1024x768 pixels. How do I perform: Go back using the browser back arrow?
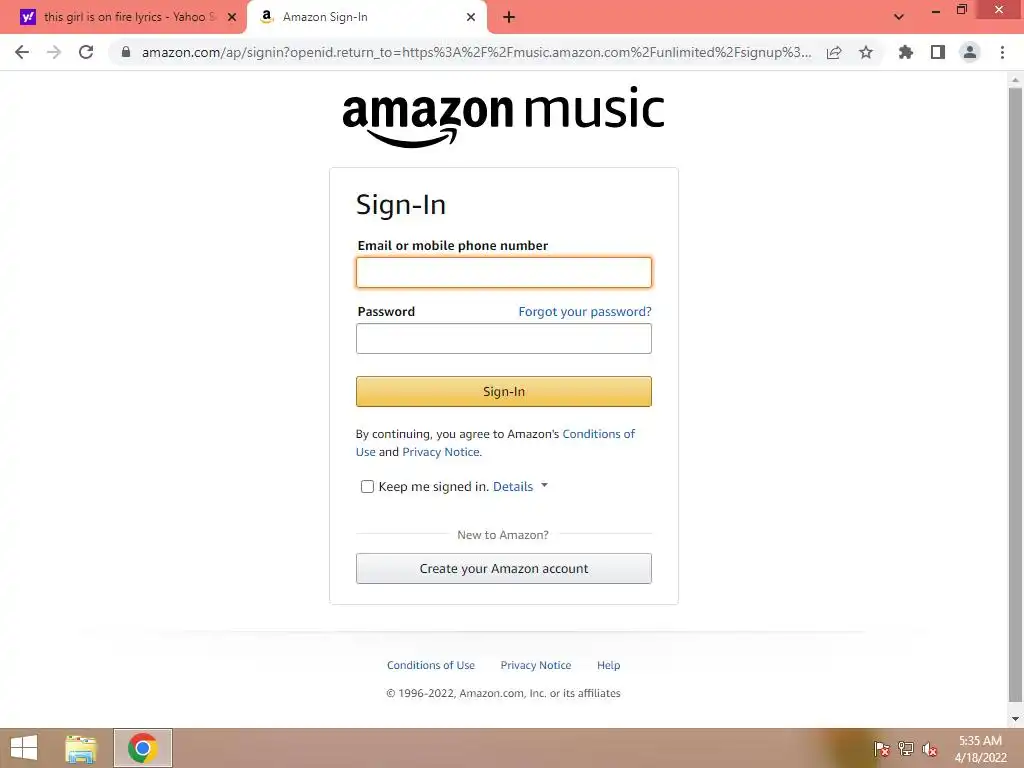(22, 52)
